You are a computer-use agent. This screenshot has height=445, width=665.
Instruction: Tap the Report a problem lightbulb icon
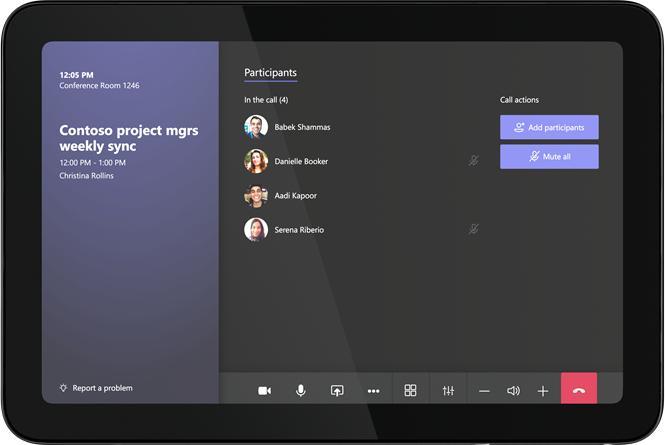click(x=63, y=388)
